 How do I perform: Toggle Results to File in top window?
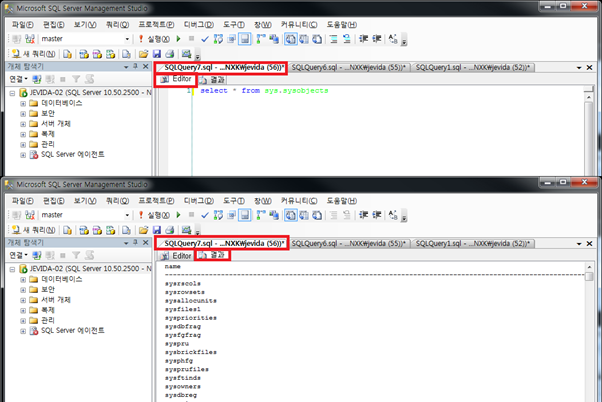pyautogui.click(x=317, y=39)
